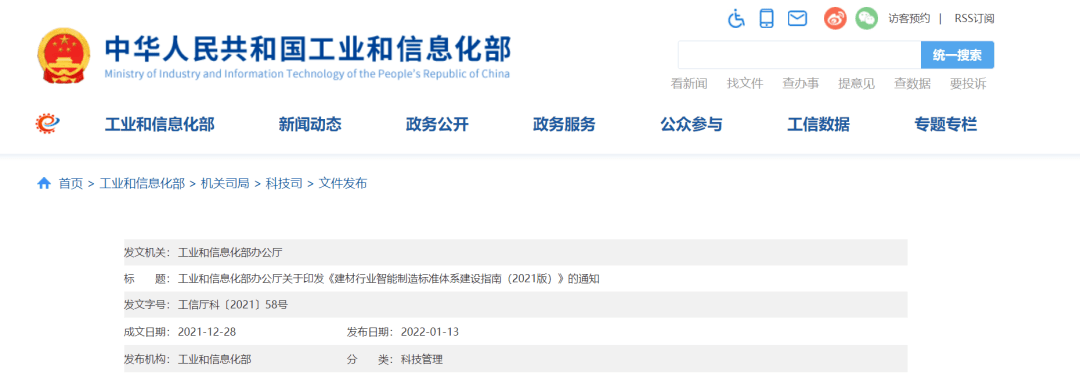Select the 查数据 search shortcut
1080x392 pixels.
point(912,84)
